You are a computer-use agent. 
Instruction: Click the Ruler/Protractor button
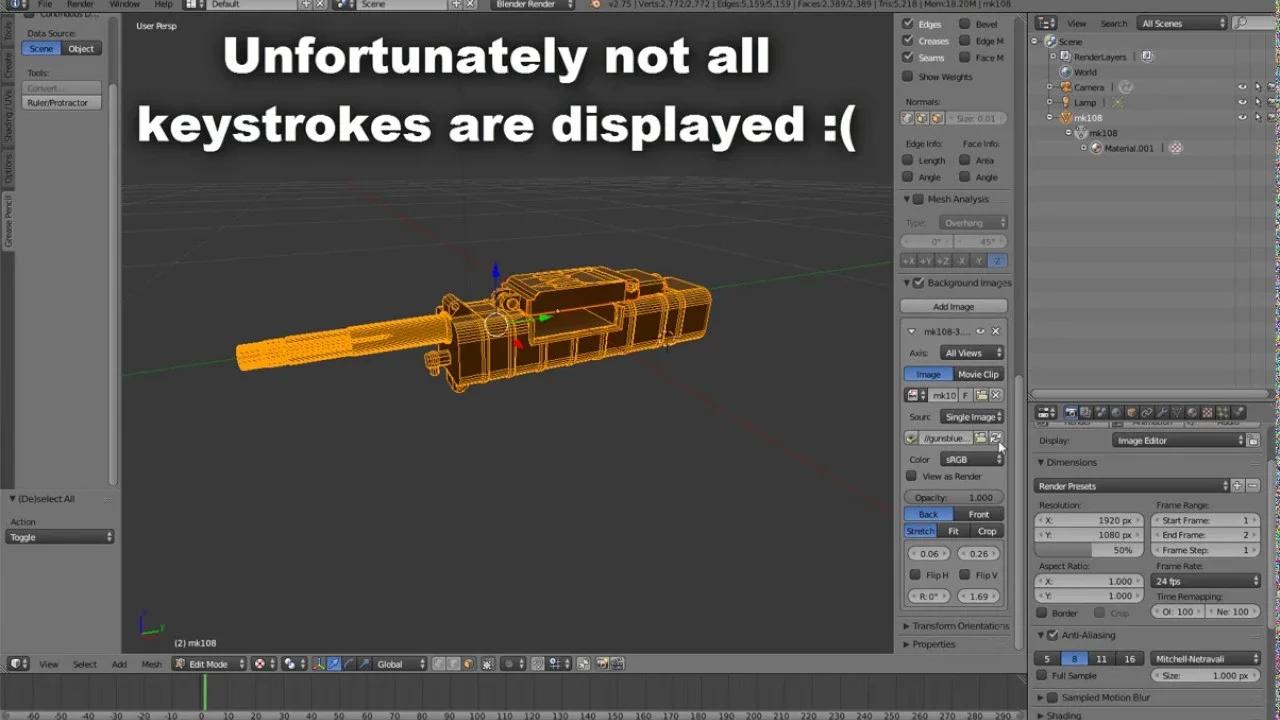pos(61,103)
